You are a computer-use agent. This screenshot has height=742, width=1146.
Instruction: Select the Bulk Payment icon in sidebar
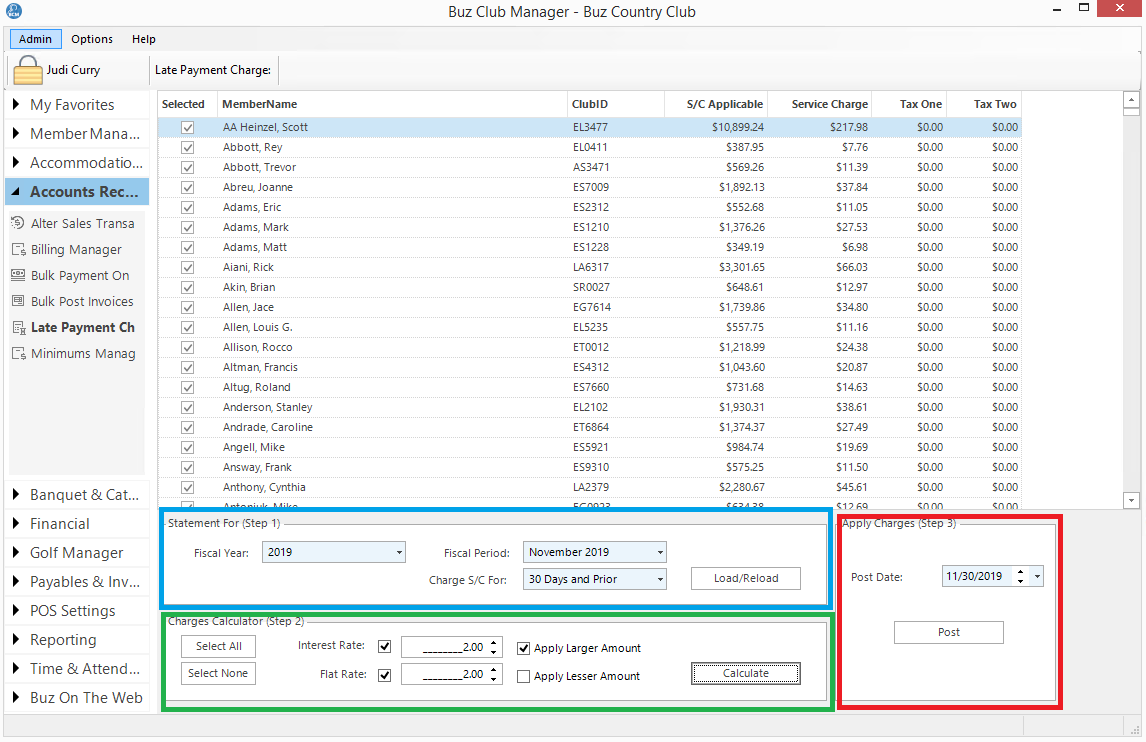pyautogui.click(x=18, y=275)
